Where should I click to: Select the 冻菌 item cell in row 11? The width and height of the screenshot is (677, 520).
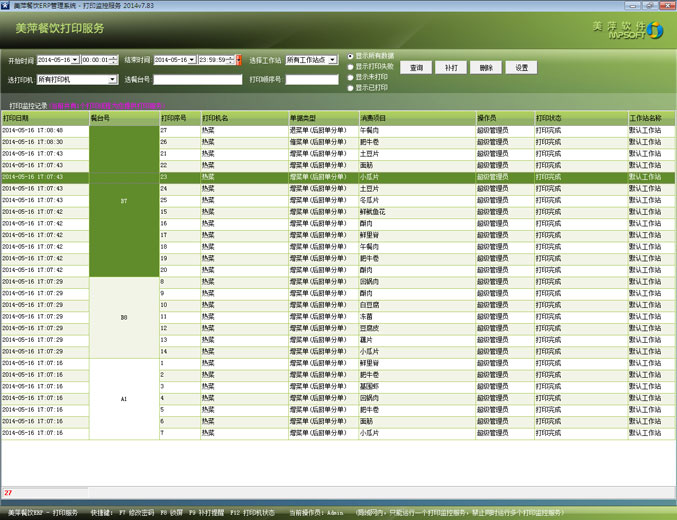pos(417,317)
